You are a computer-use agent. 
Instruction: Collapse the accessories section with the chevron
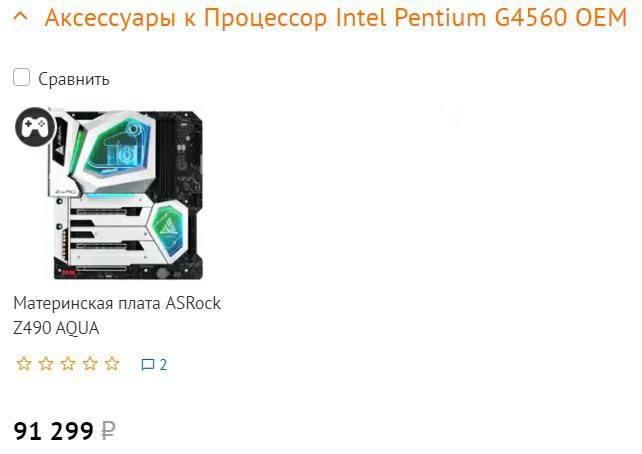pyautogui.click(x=20, y=17)
